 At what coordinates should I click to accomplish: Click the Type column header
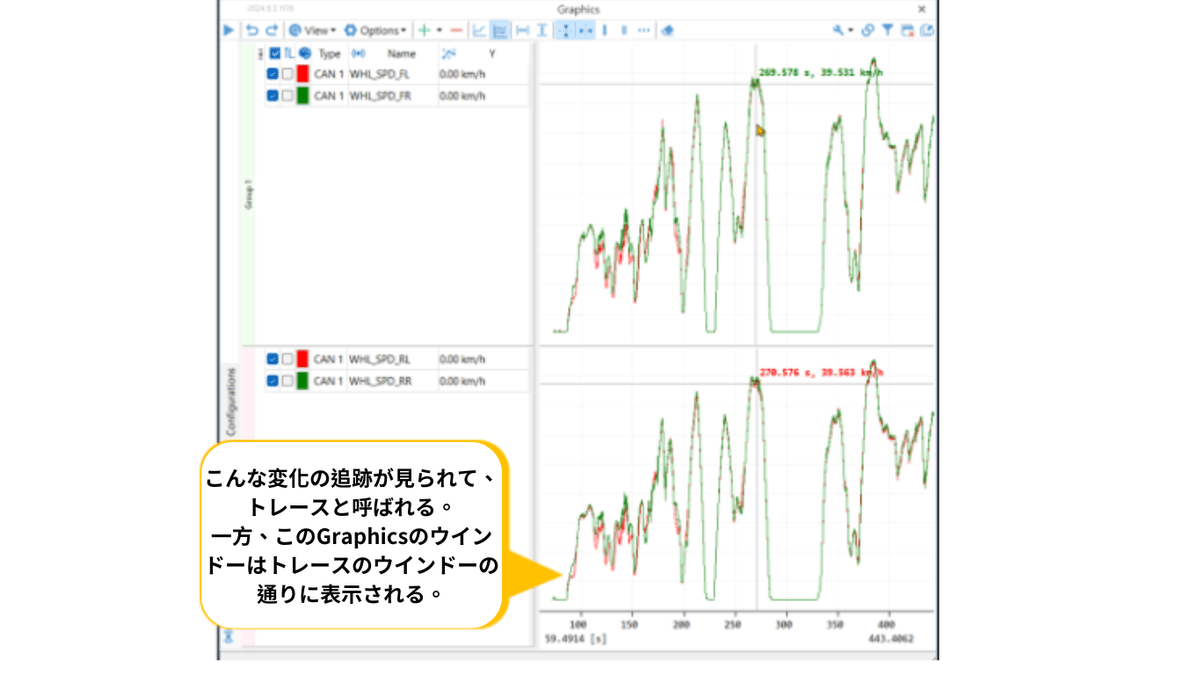pos(329,54)
